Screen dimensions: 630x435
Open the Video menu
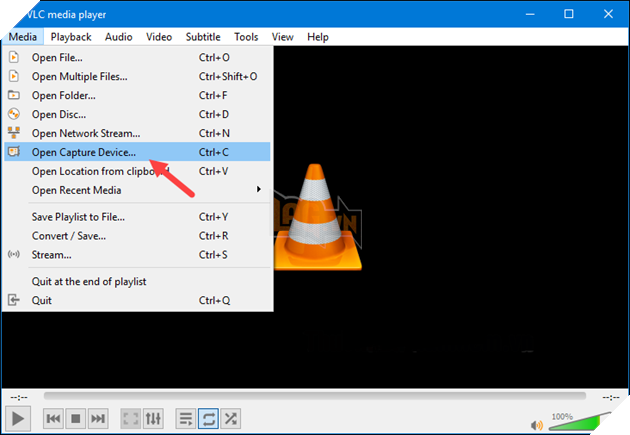(x=159, y=37)
